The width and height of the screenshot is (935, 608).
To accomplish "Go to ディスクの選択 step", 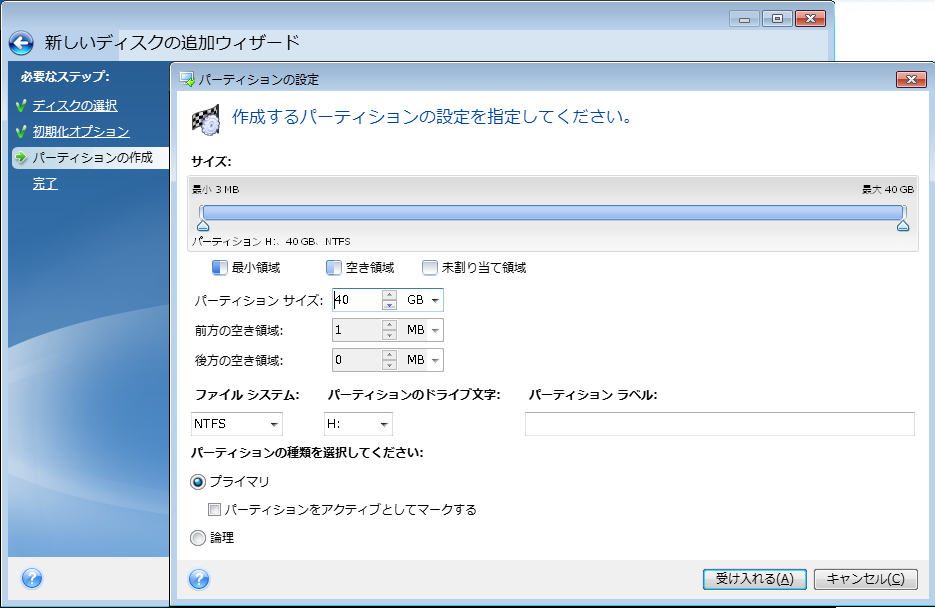I will (75, 106).
